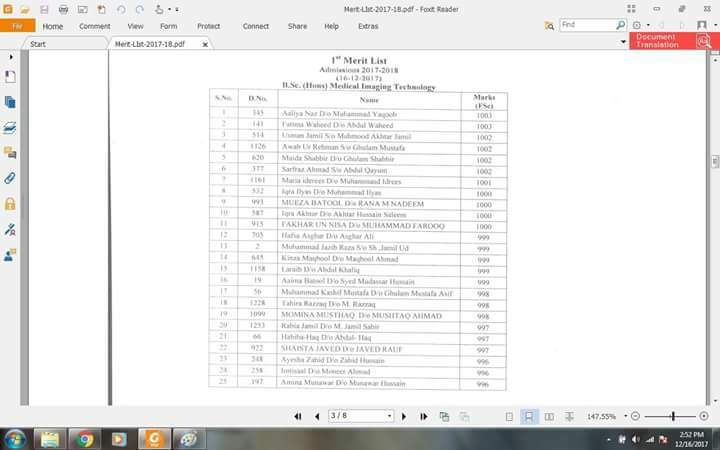Go to the last page of the document
Image resolution: width=720 pixels, height=450 pixels.
pos(424,416)
